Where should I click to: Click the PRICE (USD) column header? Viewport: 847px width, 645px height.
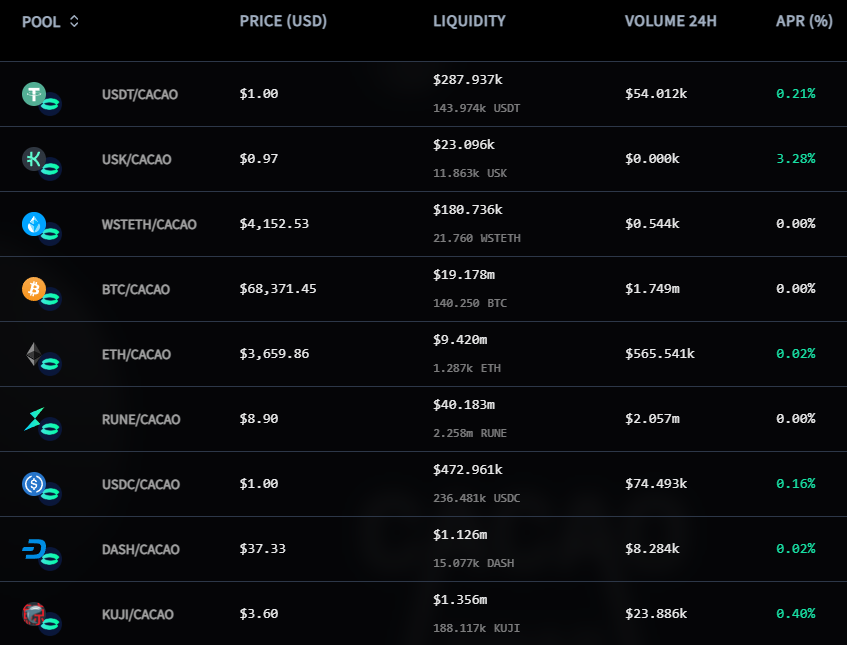click(x=283, y=21)
